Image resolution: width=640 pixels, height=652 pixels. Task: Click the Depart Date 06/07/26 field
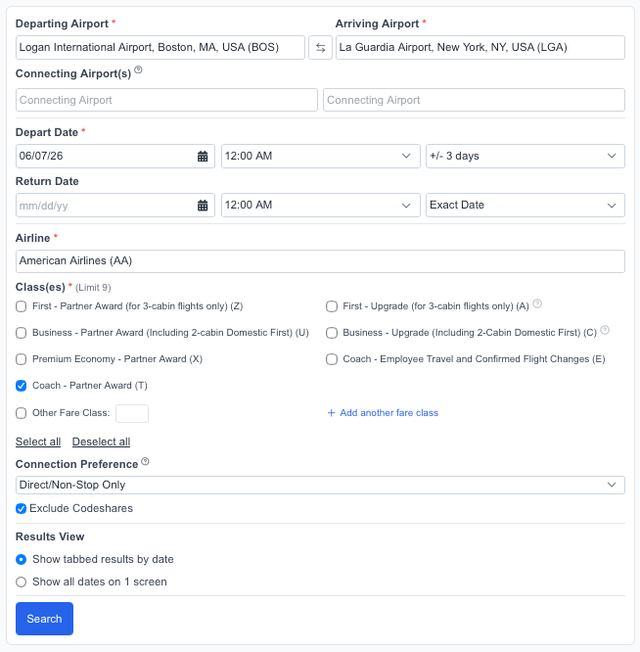click(115, 156)
